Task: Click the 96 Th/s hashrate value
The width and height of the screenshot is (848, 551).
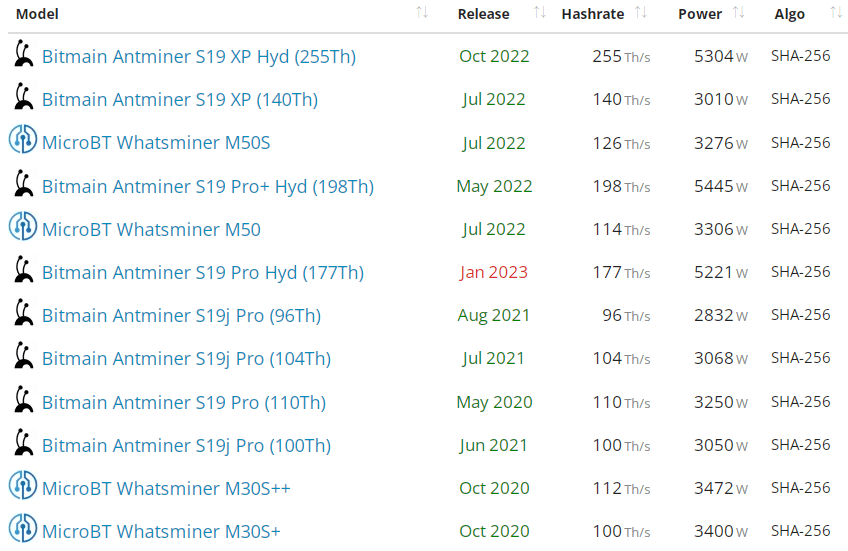Action: coord(626,315)
